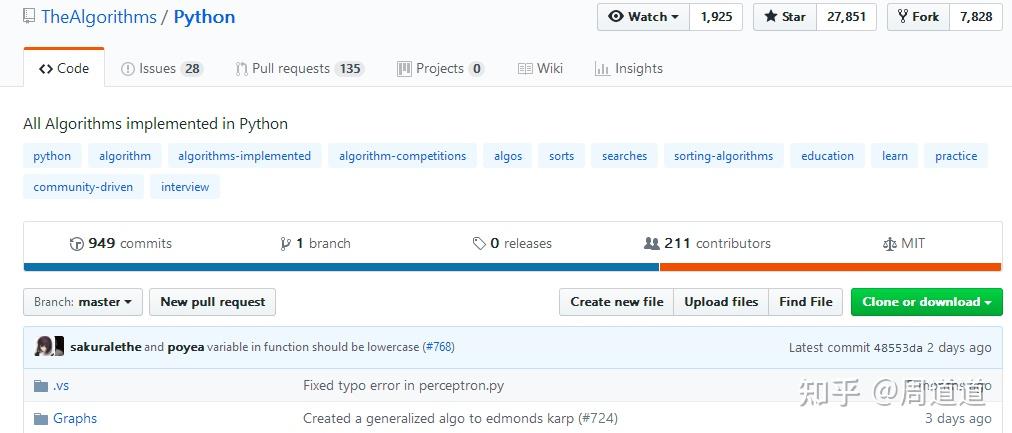Click the New pull request button
Image resolution: width=1012 pixels, height=433 pixels.
(x=212, y=302)
